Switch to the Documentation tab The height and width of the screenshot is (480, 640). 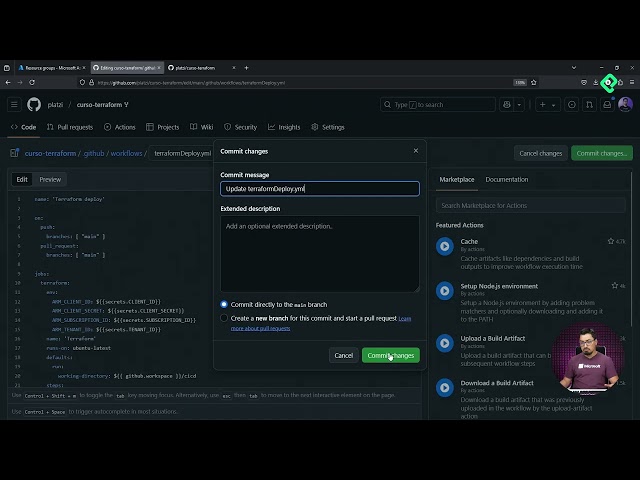[x=507, y=180]
